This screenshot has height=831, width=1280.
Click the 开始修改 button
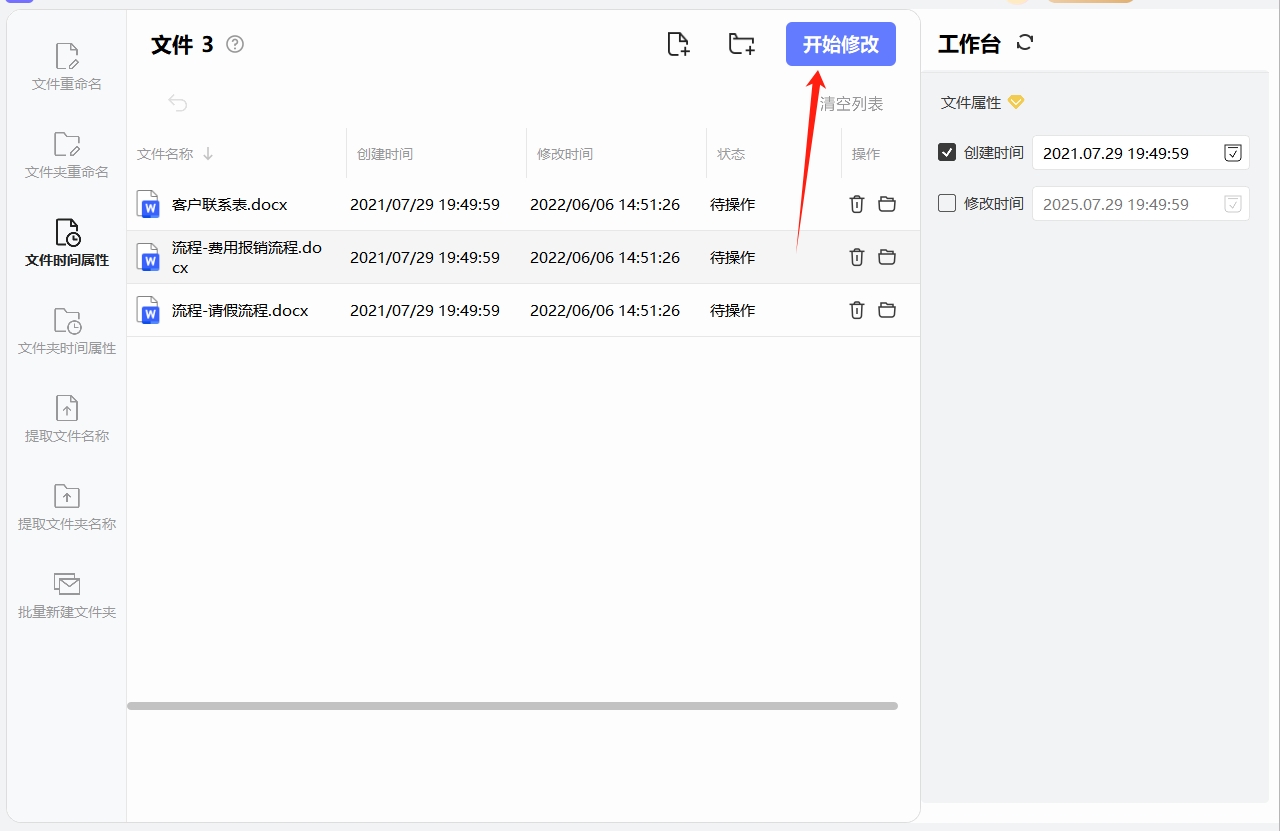click(841, 44)
